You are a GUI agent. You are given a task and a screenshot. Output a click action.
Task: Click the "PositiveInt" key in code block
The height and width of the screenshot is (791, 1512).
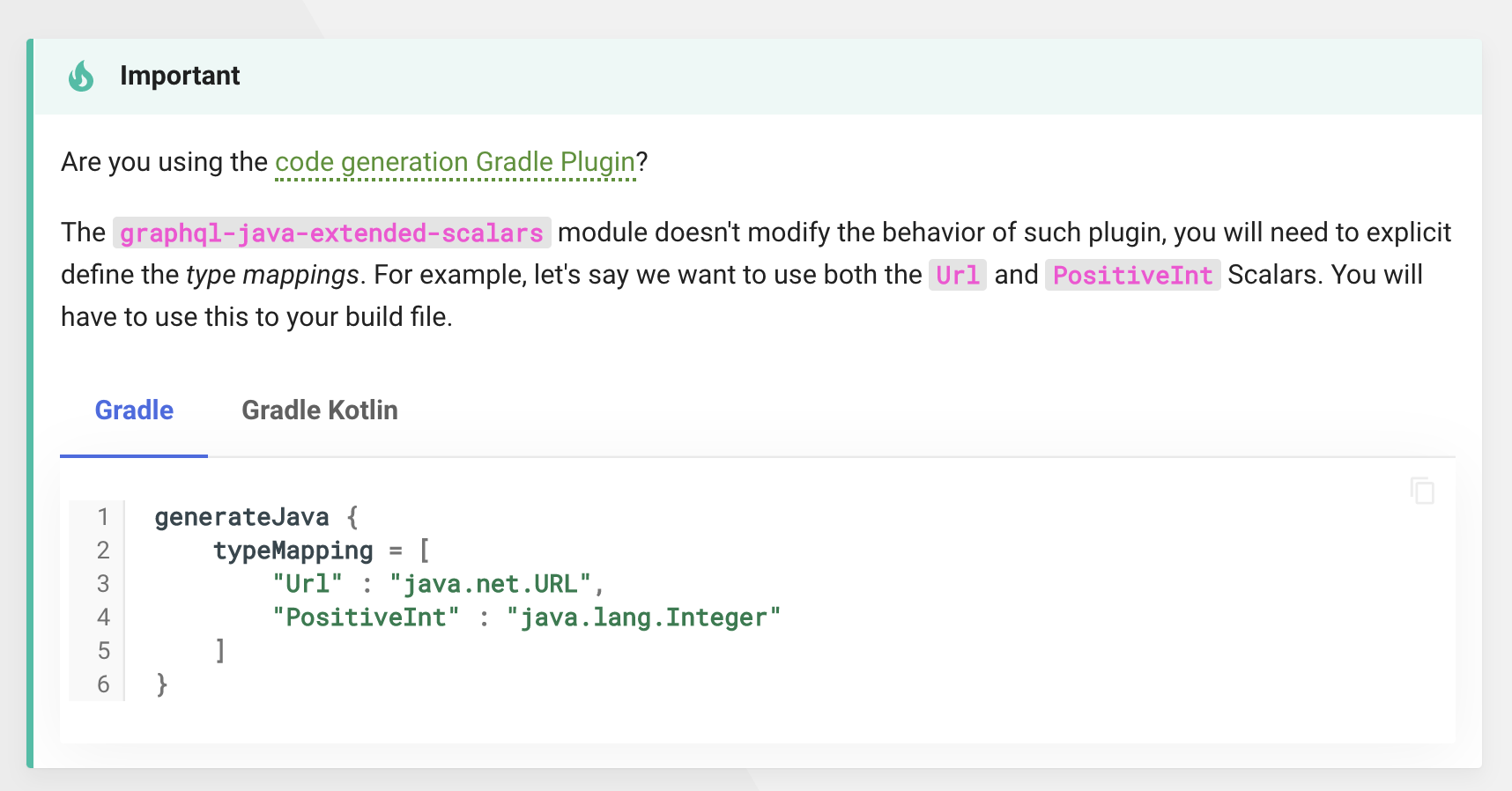pos(366,617)
